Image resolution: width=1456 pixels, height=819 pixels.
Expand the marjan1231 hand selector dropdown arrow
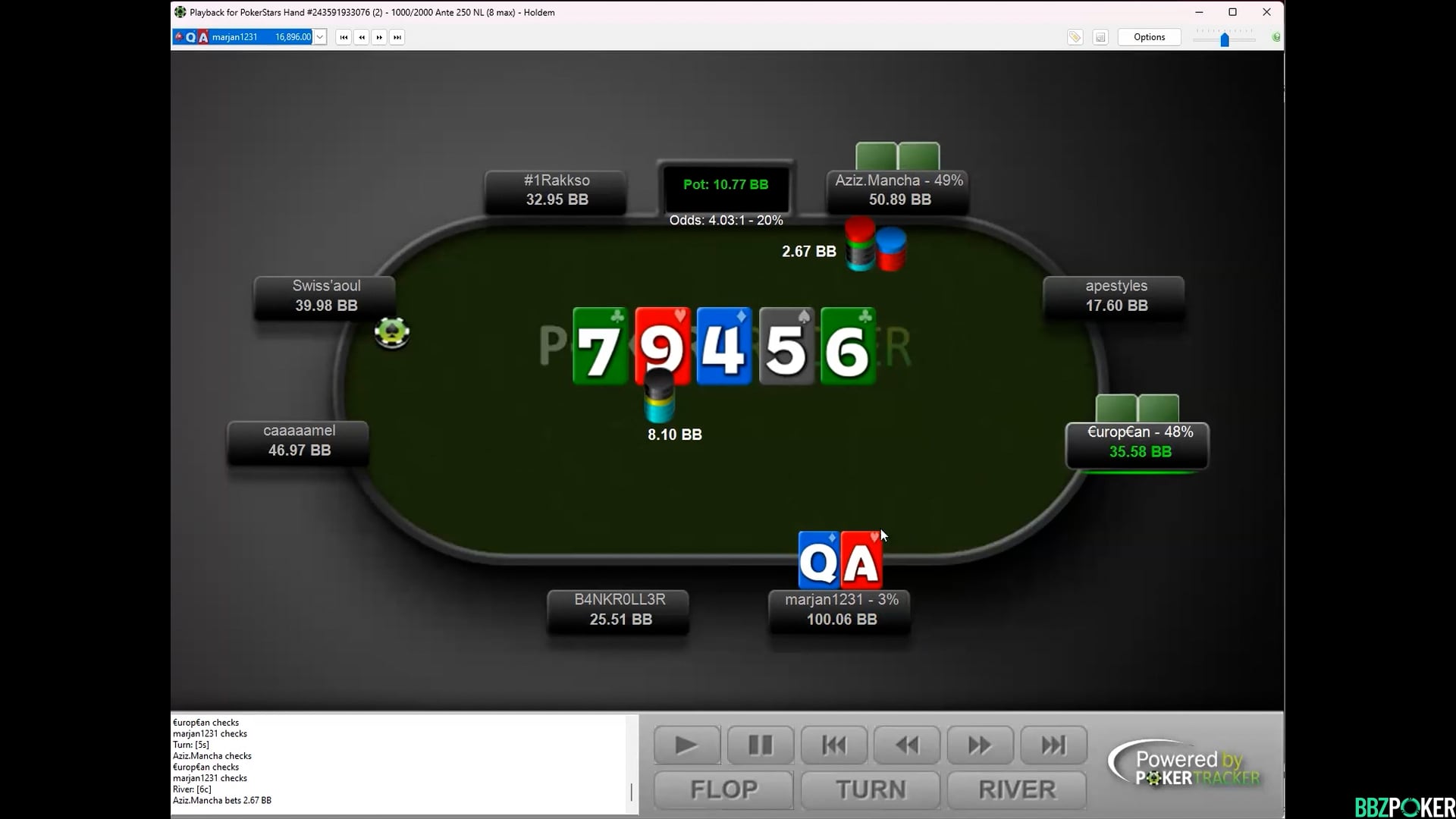[x=320, y=37]
